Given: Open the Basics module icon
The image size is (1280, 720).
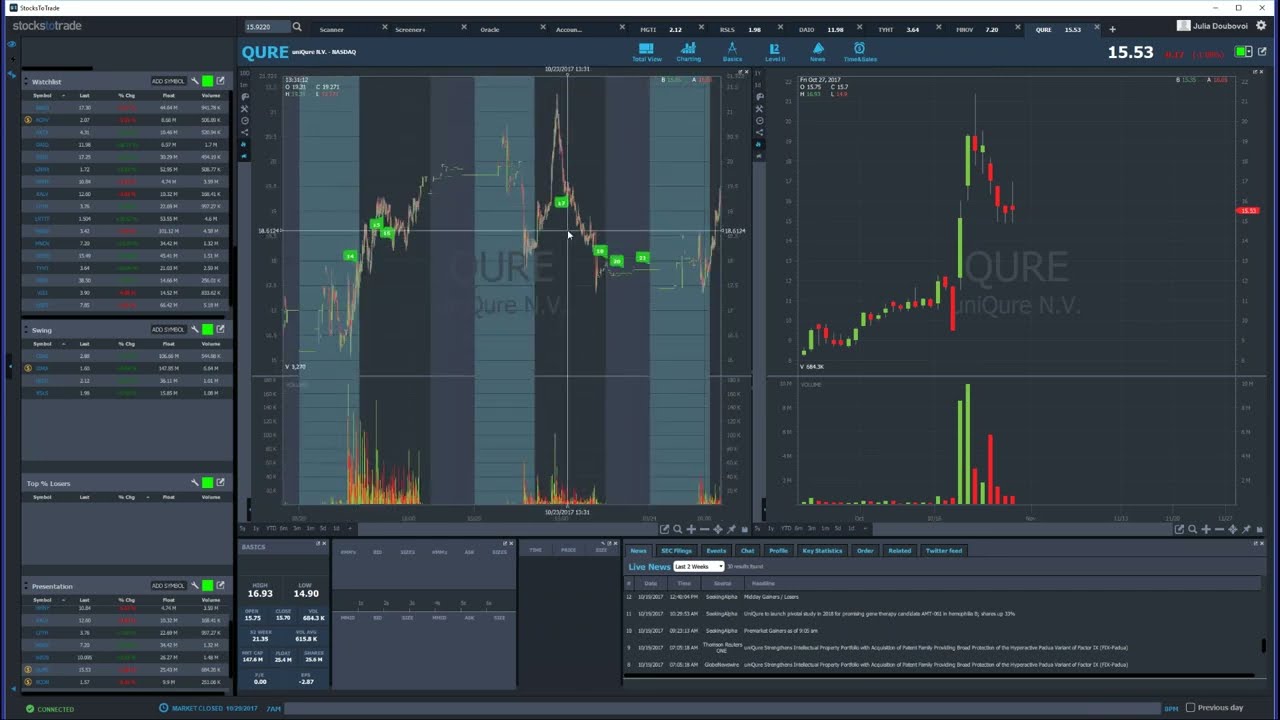Looking at the screenshot, I should (732, 52).
